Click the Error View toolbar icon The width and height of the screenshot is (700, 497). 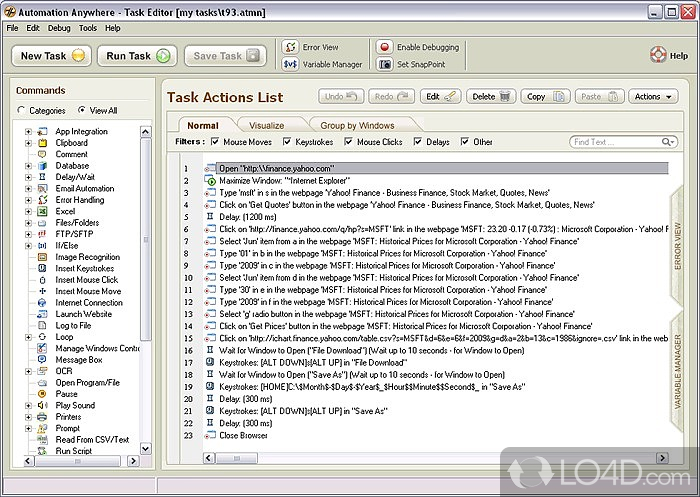[289, 47]
